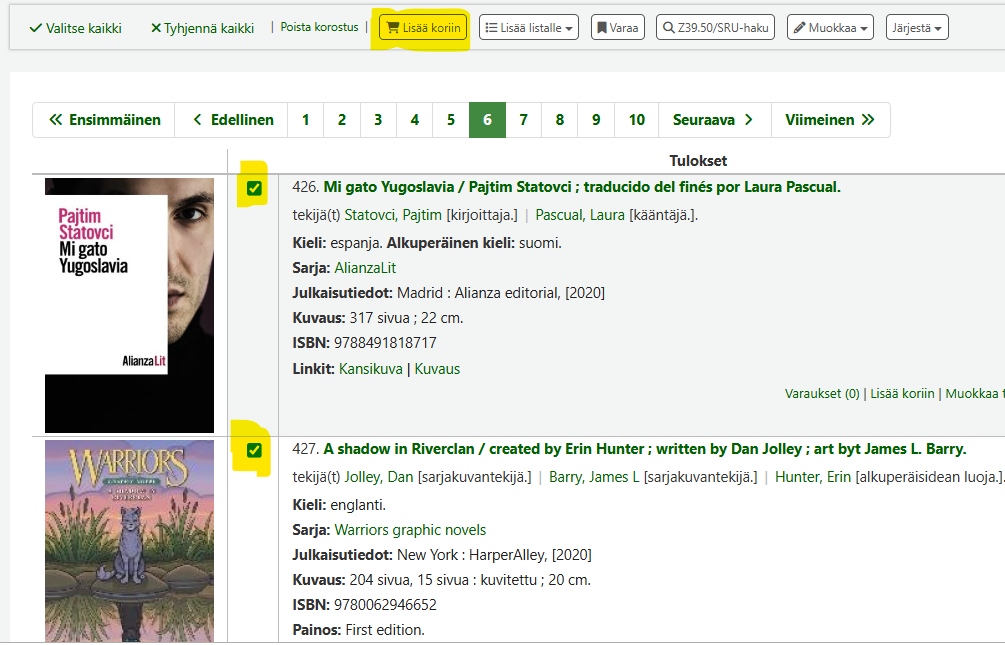1005x645 pixels.
Task: Open the Järjestä sort dropdown
Action: coord(917,28)
